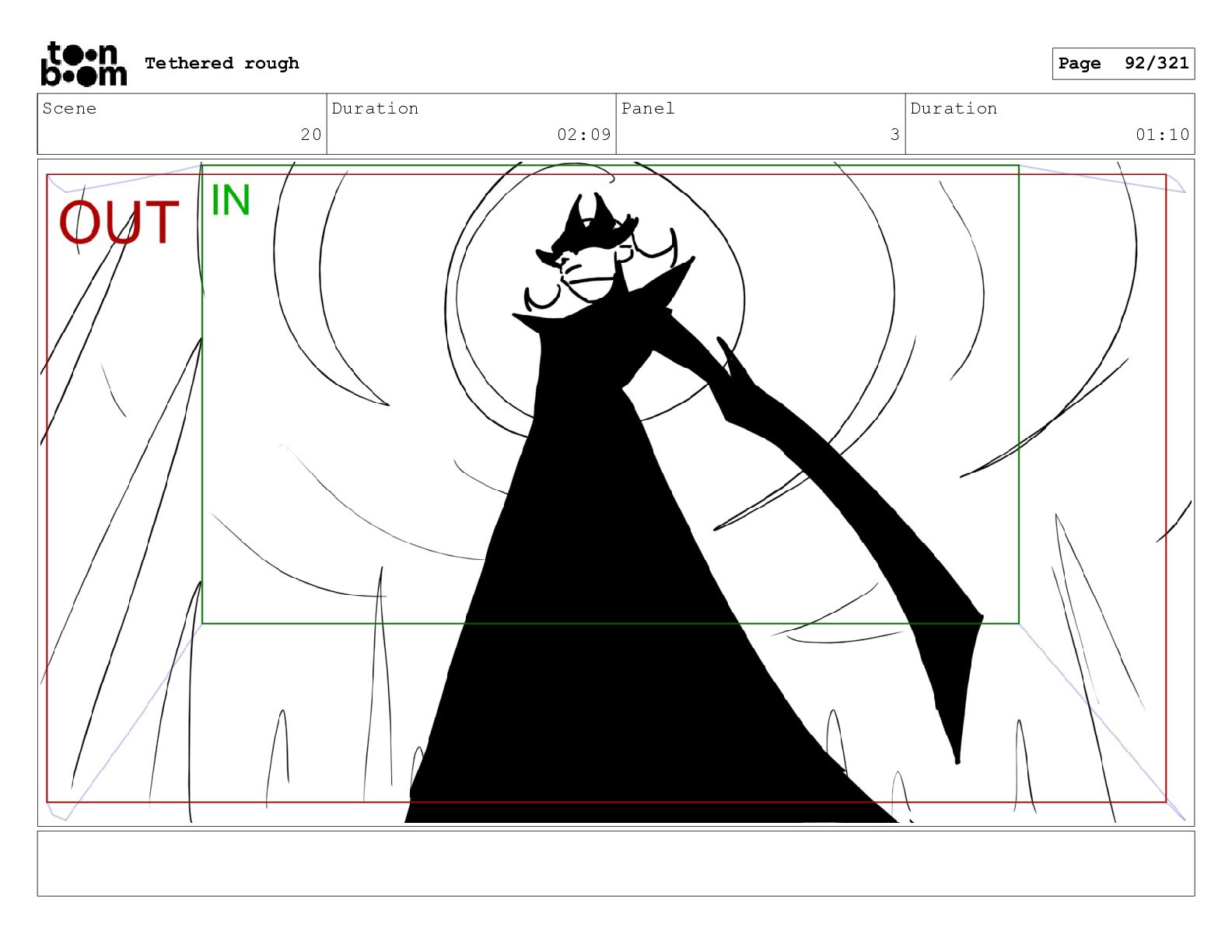Viewport: 1232px width, 952px height.
Task: Click the green 'IN' camera label
Action: [x=230, y=200]
